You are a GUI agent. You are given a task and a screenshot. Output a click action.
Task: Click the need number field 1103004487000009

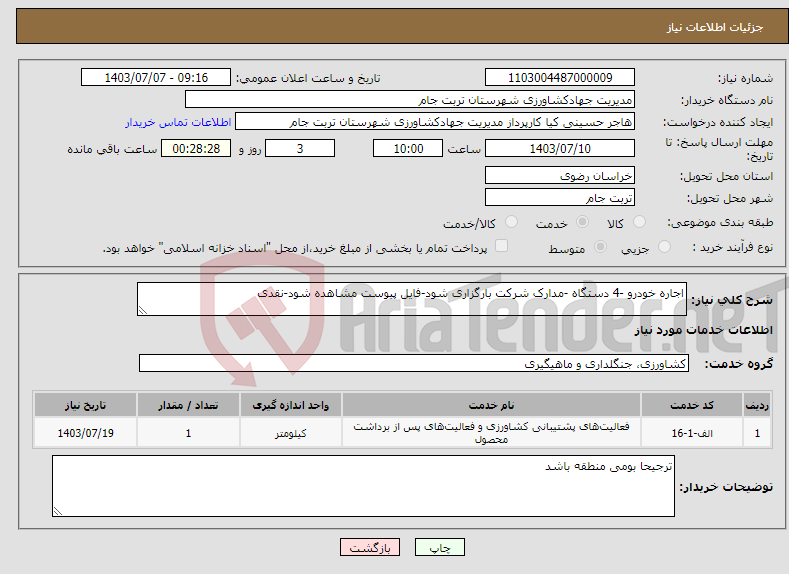click(x=560, y=77)
